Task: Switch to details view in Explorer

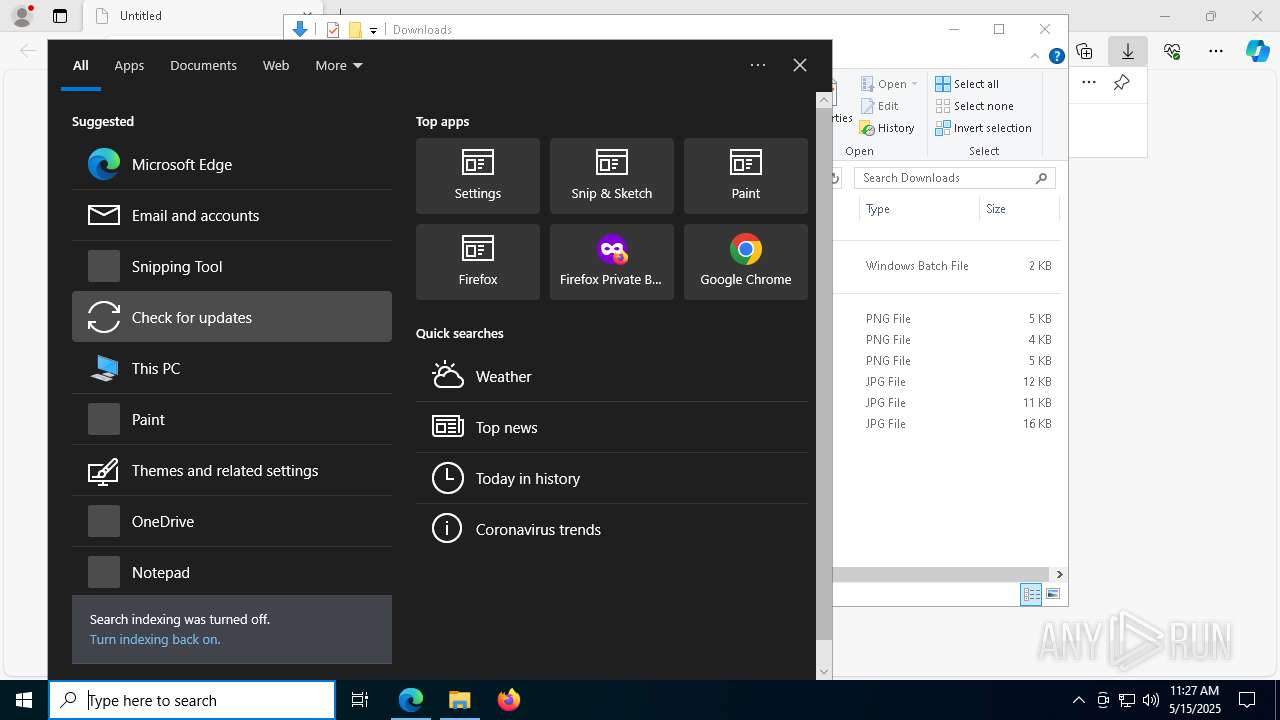Action: tap(1031, 594)
